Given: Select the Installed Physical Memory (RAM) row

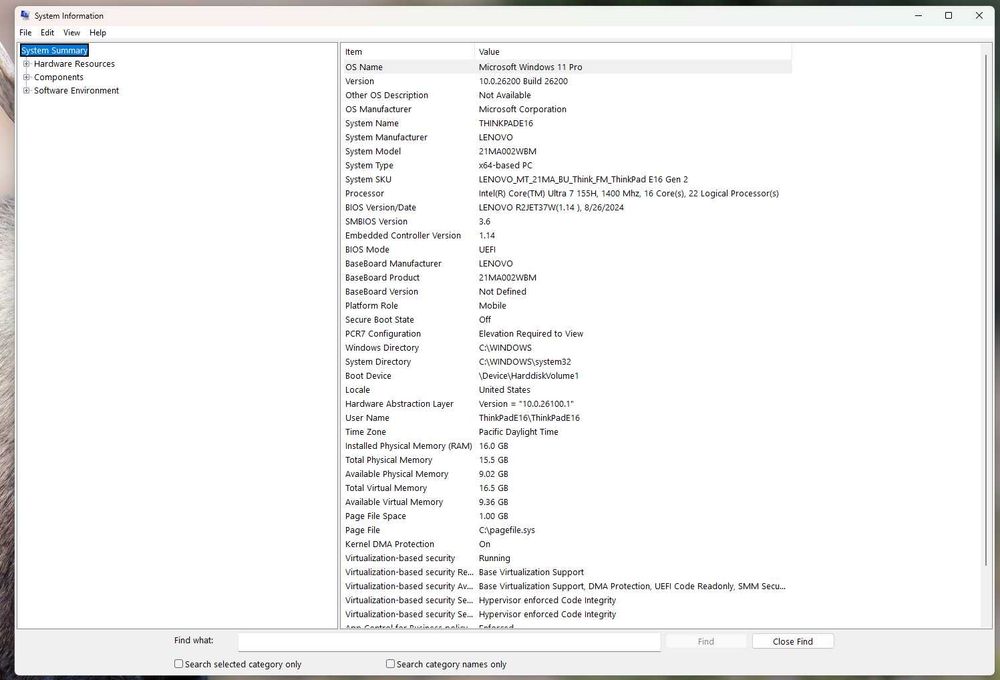Looking at the screenshot, I should 566,446.
